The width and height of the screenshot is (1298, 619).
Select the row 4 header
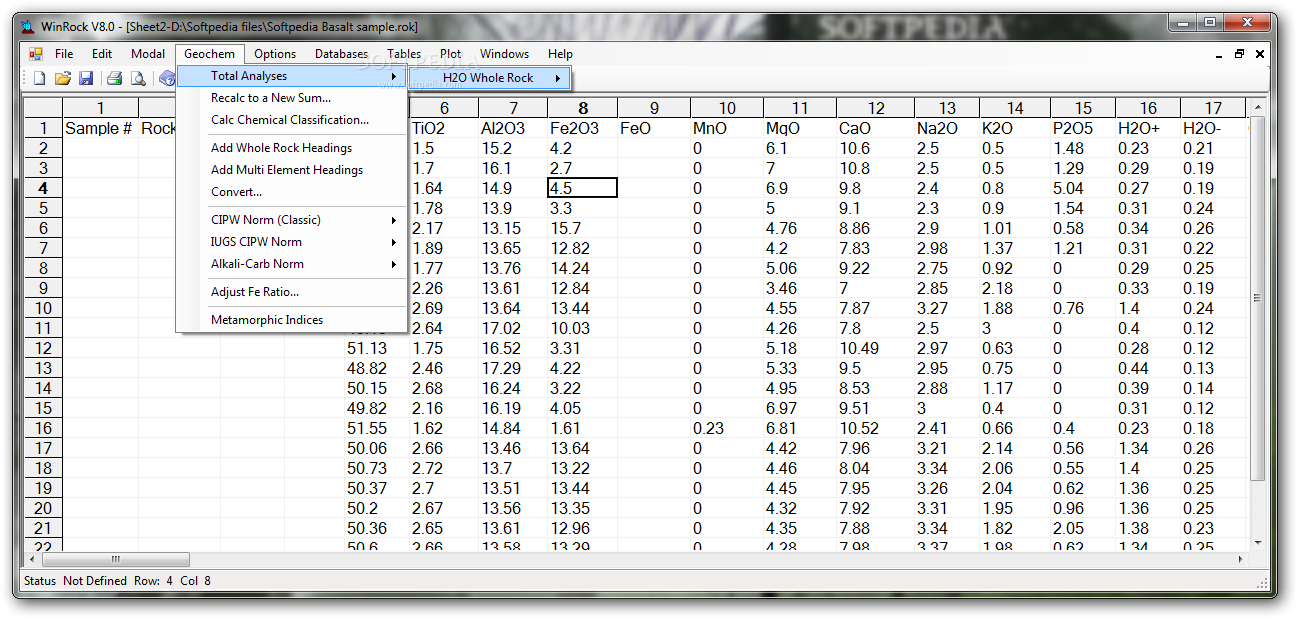tap(44, 188)
